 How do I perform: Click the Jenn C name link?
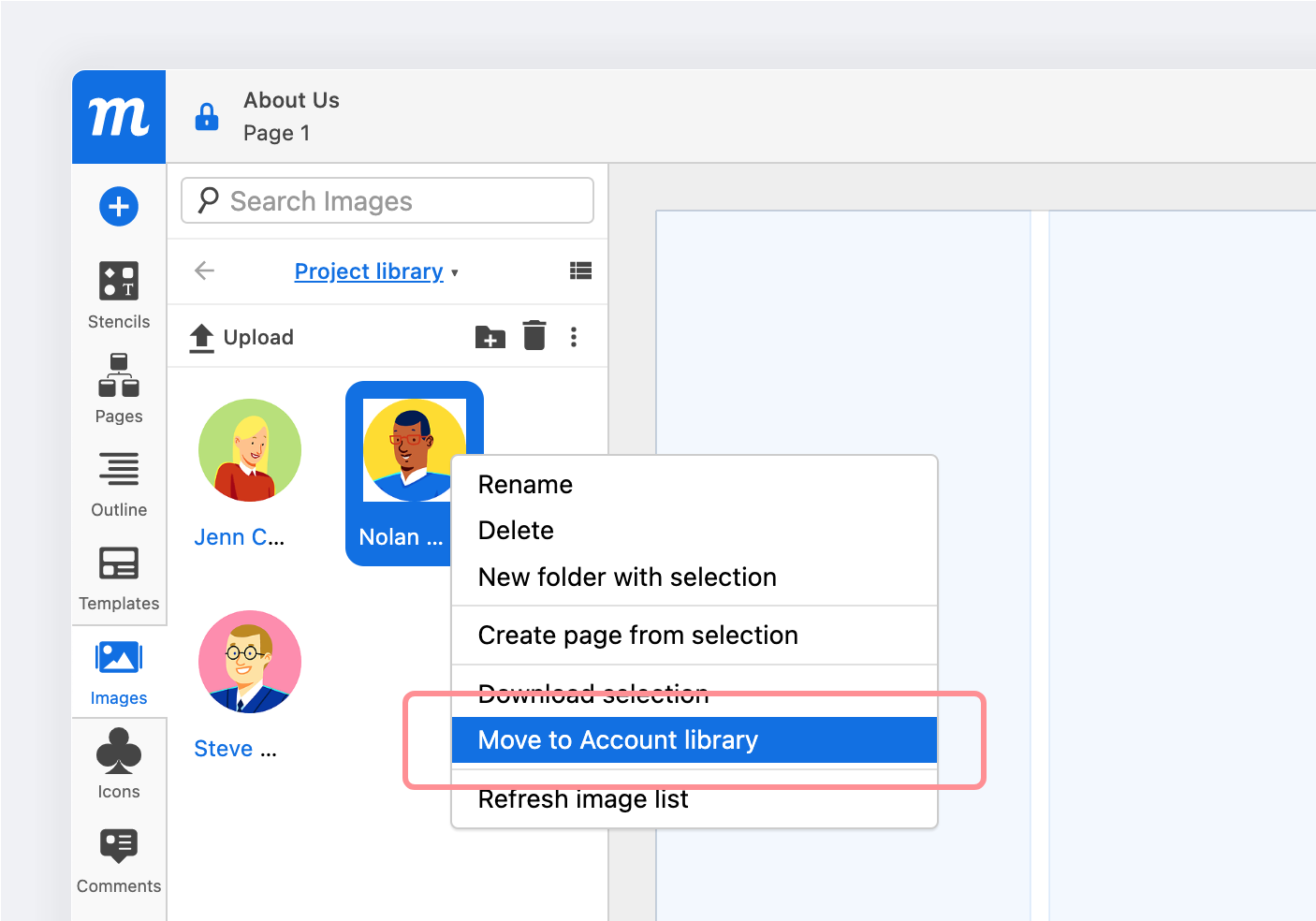239,536
